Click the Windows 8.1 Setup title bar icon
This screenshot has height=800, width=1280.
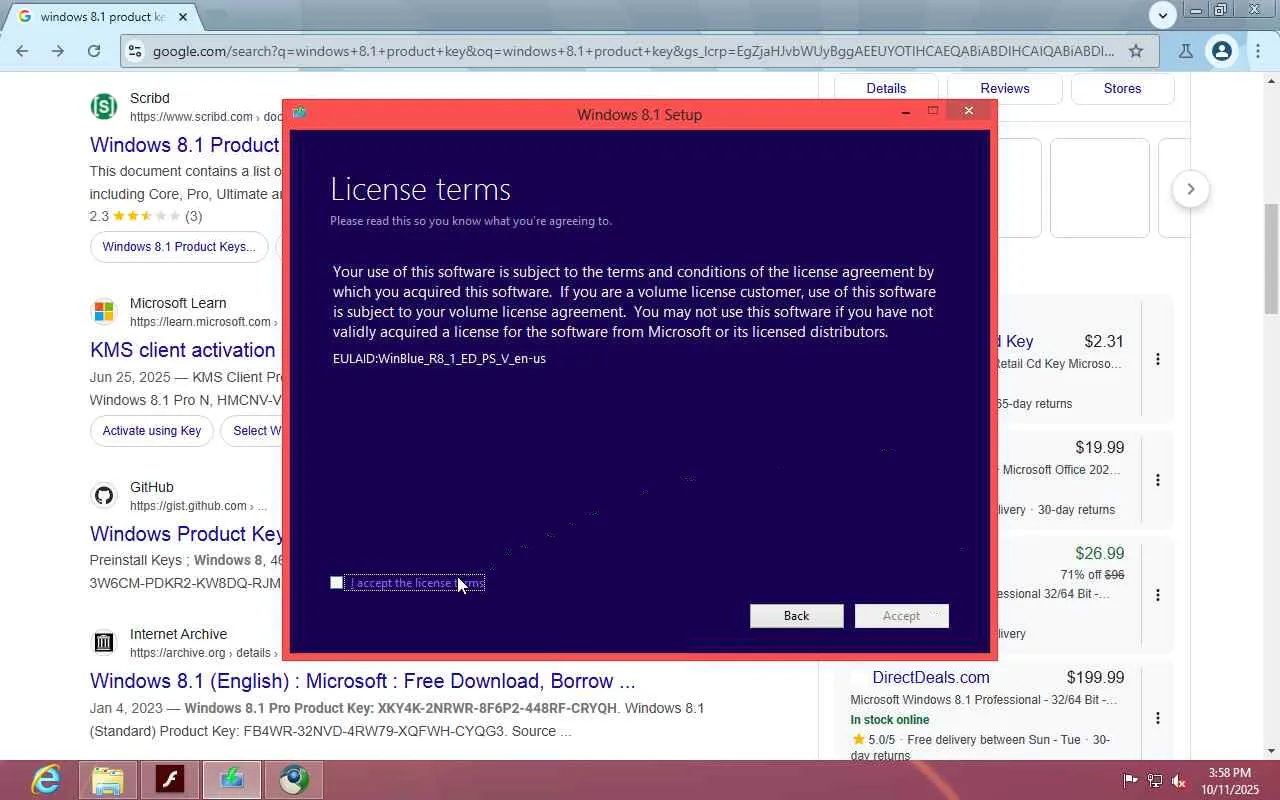pos(299,113)
